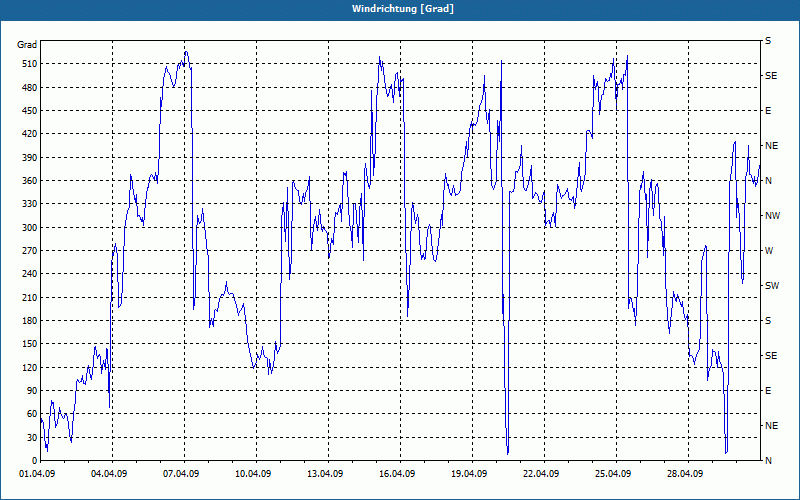This screenshot has height=500, width=800.
Task: Click the 04.04.09 date on the x-axis
Action: [109, 474]
